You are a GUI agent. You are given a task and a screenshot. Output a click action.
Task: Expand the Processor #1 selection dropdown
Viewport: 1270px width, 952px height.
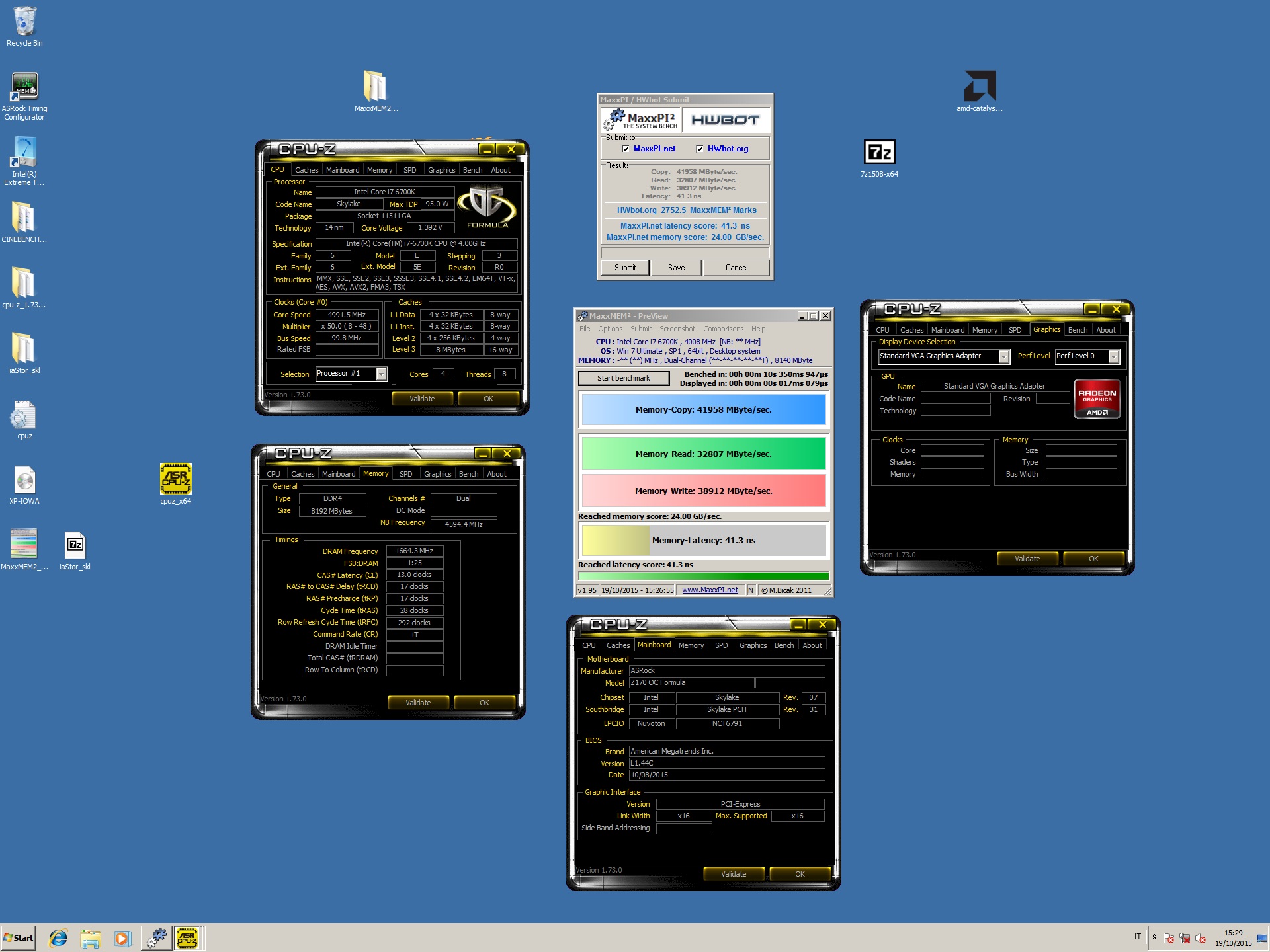point(381,374)
